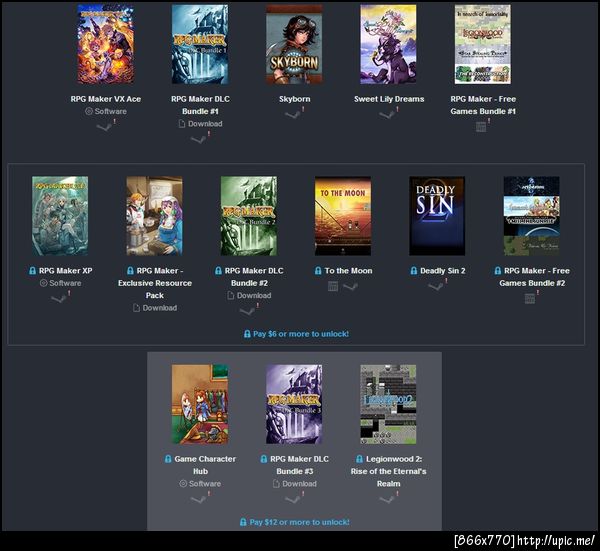600x551 pixels.
Task: Click the Free Games Bundle #2 cover art
Action: pos(532,216)
